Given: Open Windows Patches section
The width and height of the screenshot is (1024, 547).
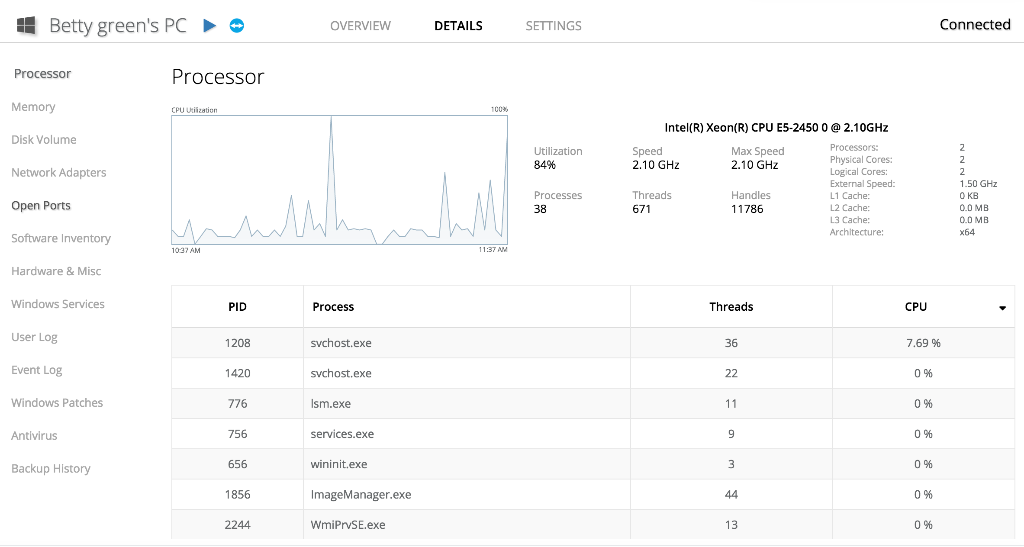Looking at the screenshot, I should point(57,403).
